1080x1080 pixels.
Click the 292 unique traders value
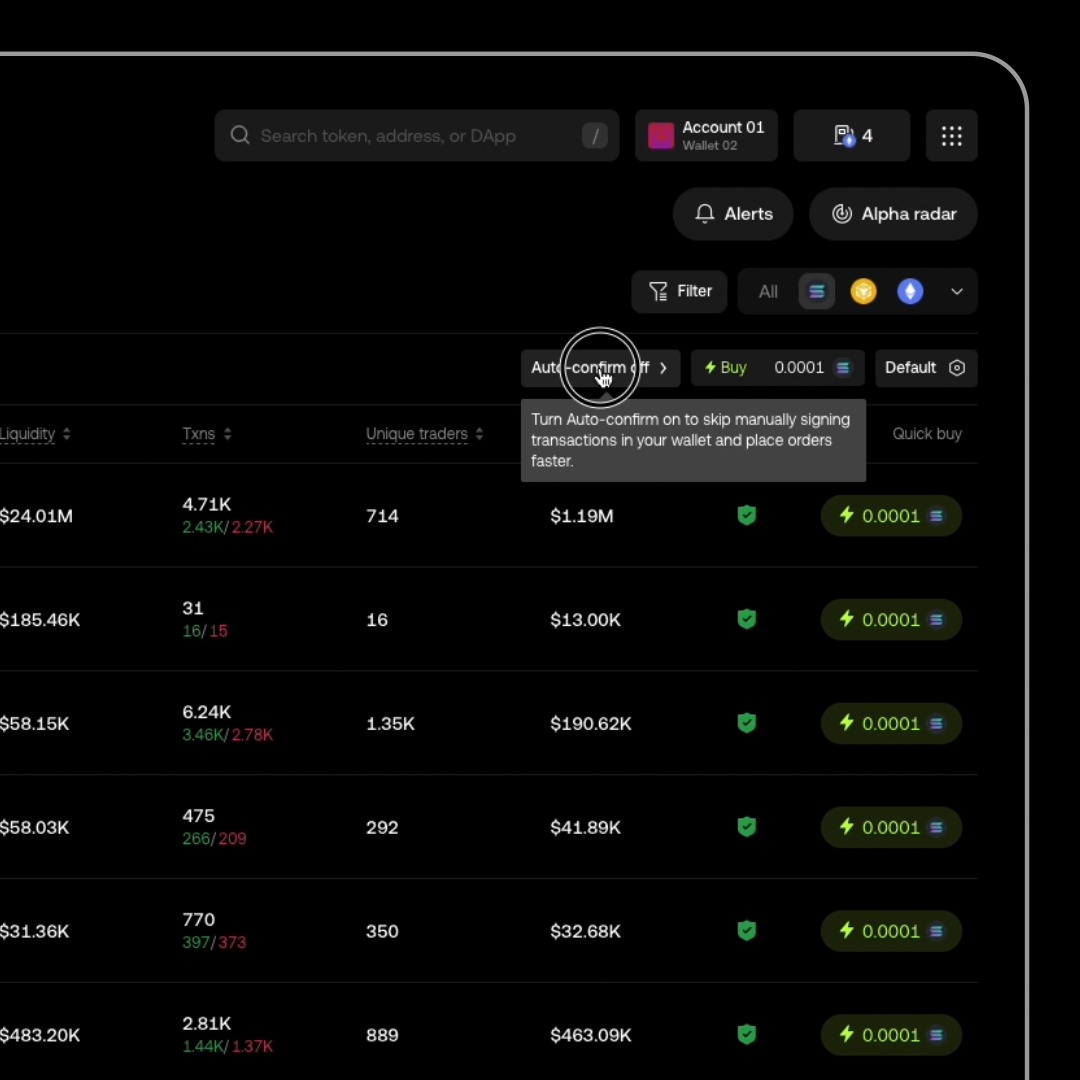click(382, 827)
